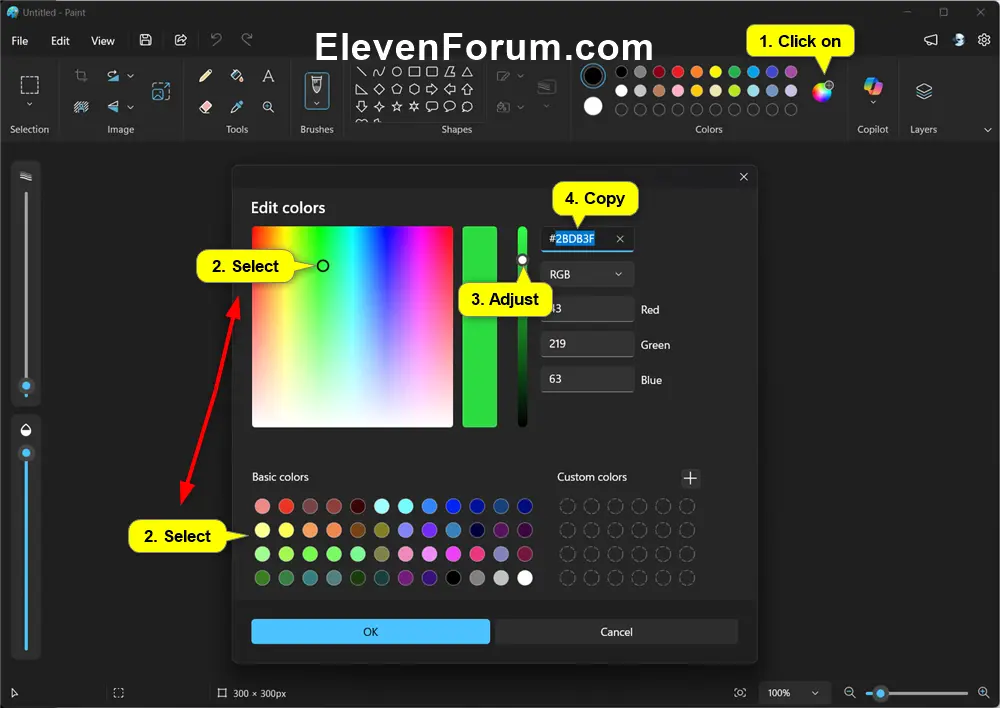
Task: Click the color spectrum selector circle
Action: [x=323, y=266]
